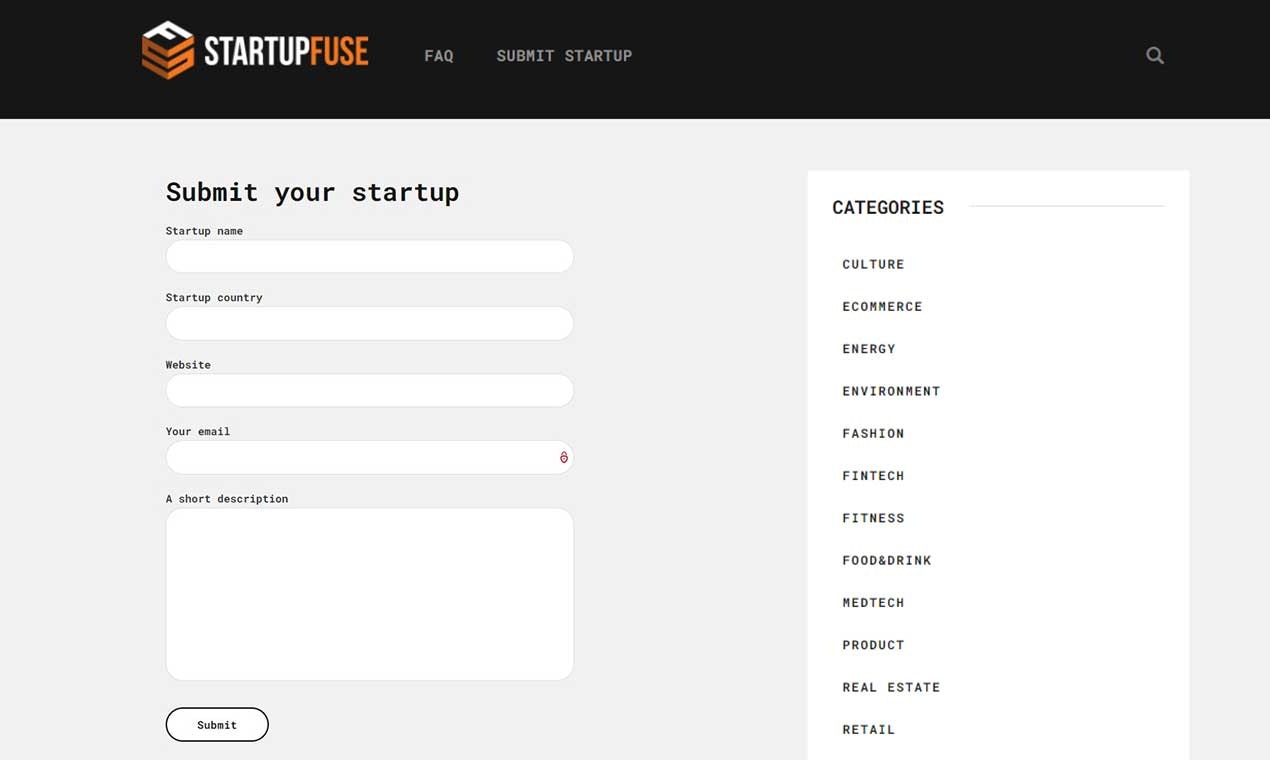View ENERGY startups
Viewport: 1270px width, 760px height.
(x=869, y=348)
